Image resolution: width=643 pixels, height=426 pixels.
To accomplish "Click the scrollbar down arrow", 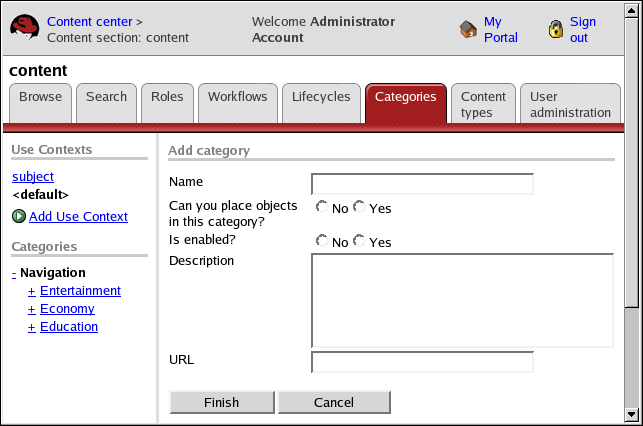I will (632, 413).
